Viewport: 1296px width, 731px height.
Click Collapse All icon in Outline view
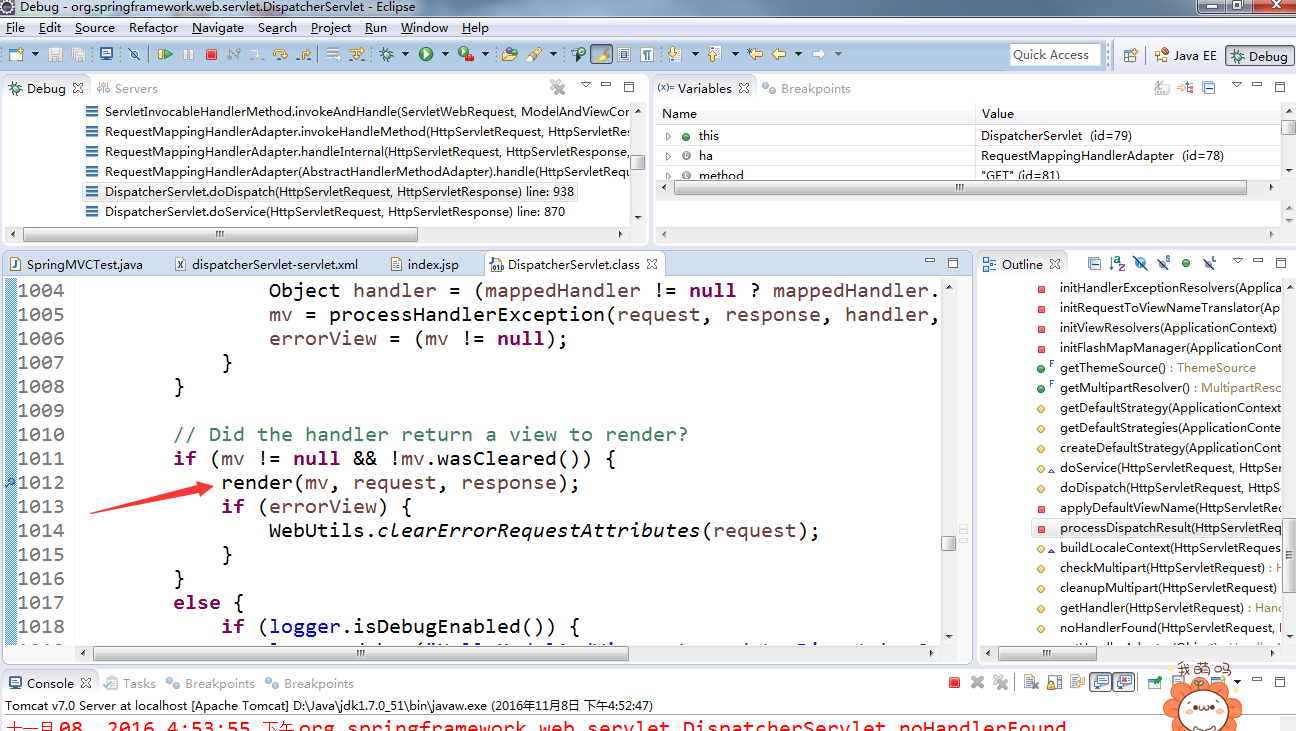coord(1094,264)
